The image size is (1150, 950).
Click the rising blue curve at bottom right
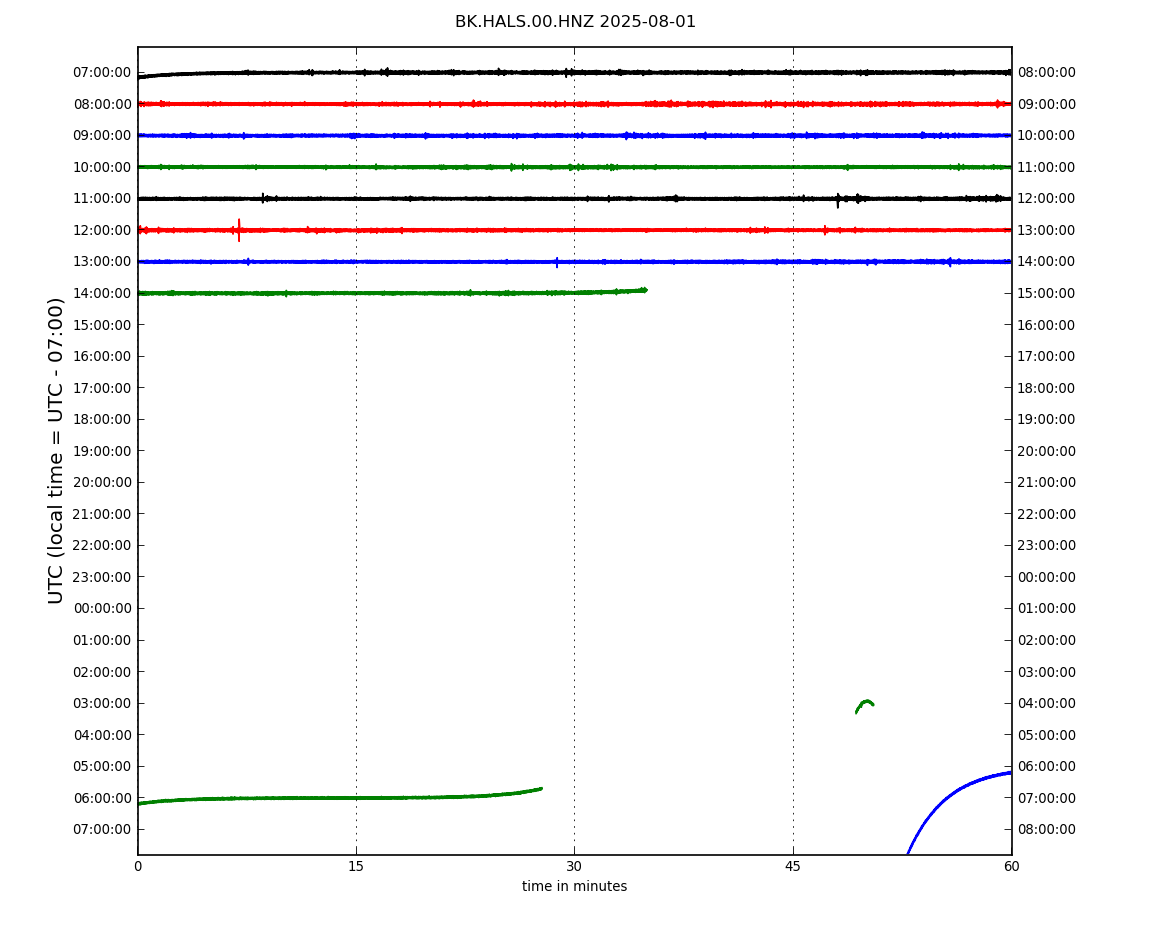[x=960, y=812]
